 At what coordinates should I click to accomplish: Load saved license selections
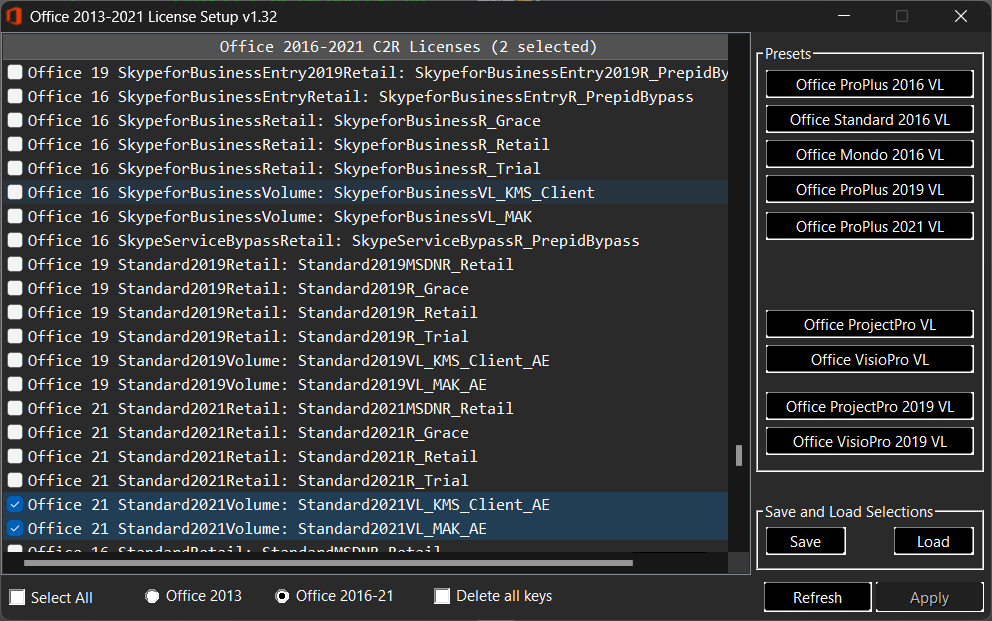click(933, 541)
